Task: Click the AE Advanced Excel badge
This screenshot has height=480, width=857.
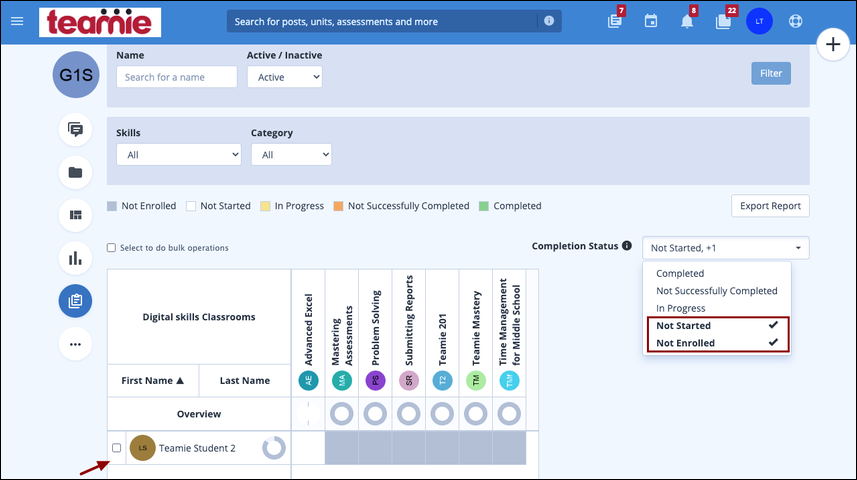Action: click(x=308, y=381)
